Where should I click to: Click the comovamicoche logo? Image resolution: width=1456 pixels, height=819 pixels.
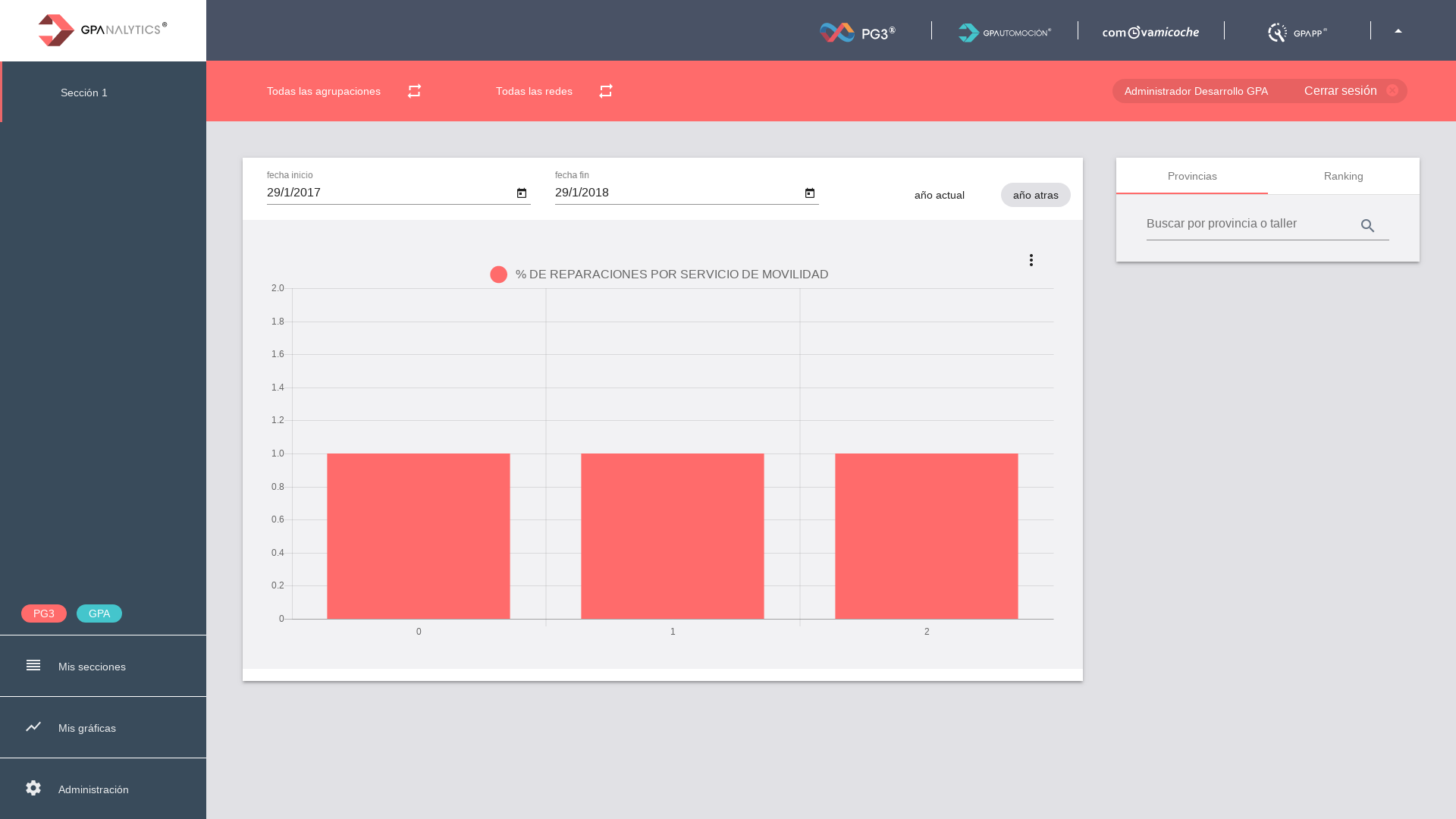pyautogui.click(x=1150, y=32)
